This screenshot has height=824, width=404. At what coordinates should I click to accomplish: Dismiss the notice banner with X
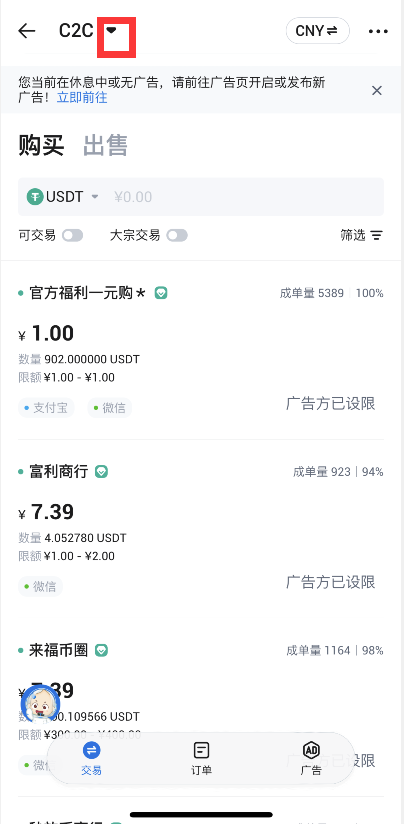(x=377, y=90)
